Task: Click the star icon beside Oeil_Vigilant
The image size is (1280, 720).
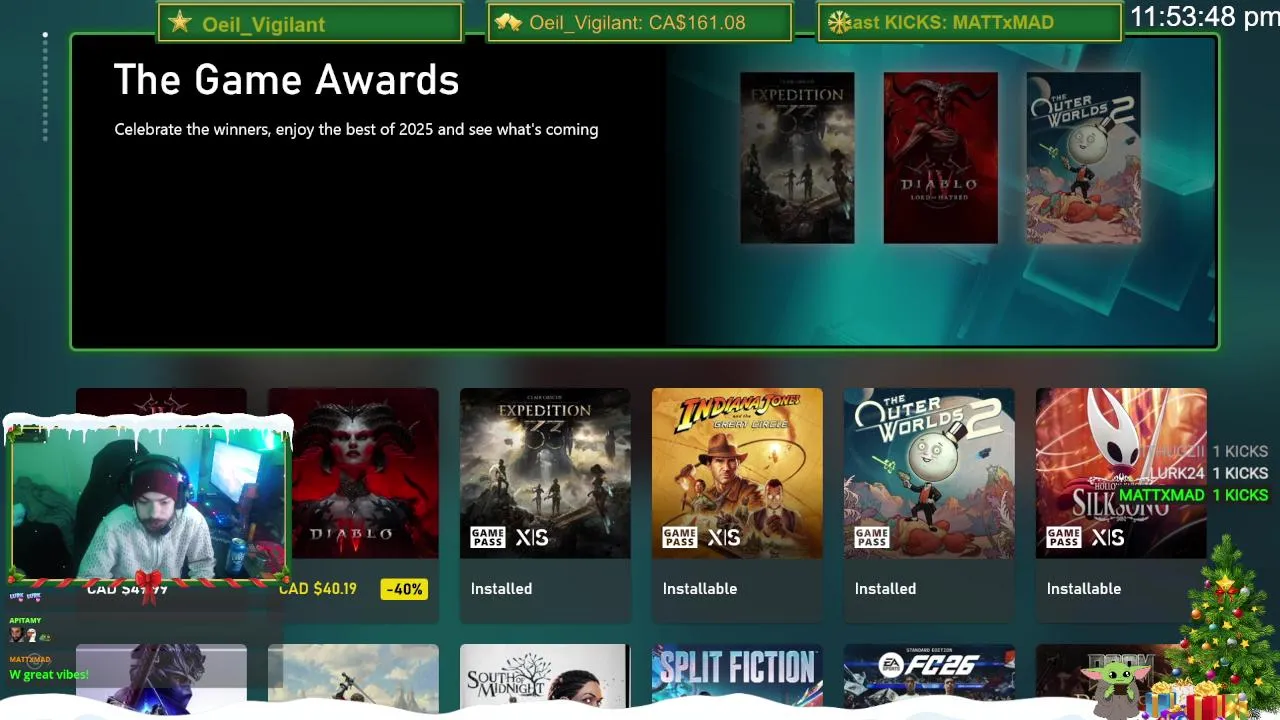Action: [180, 22]
